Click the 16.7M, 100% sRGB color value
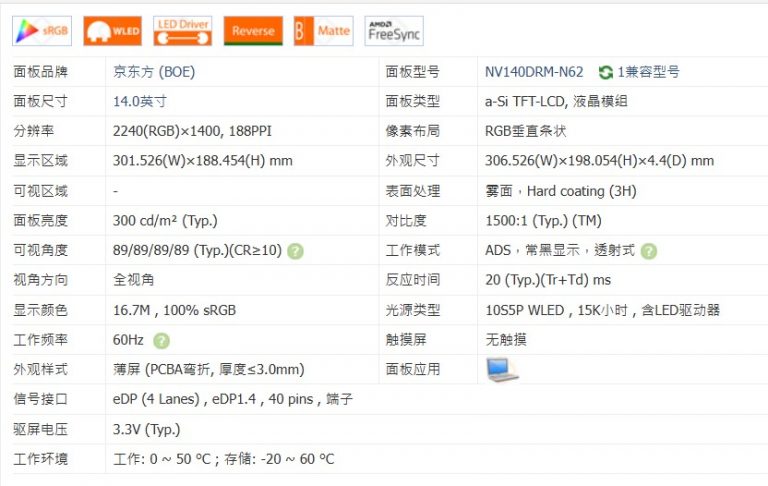The height and width of the screenshot is (486, 768). [174, 310]
